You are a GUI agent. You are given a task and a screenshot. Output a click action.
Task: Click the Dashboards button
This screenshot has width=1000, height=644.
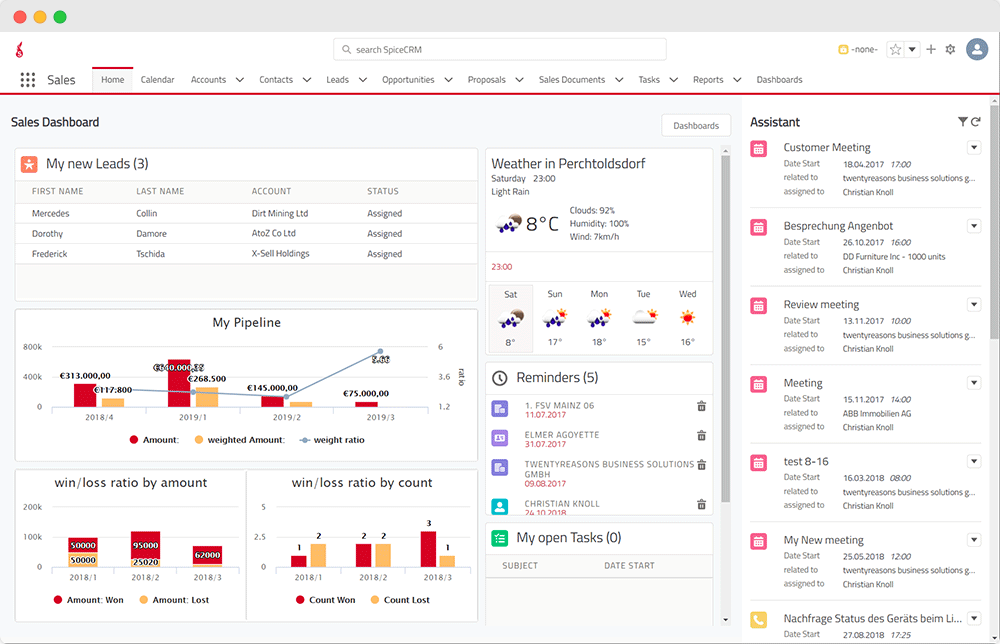[696, 126]
